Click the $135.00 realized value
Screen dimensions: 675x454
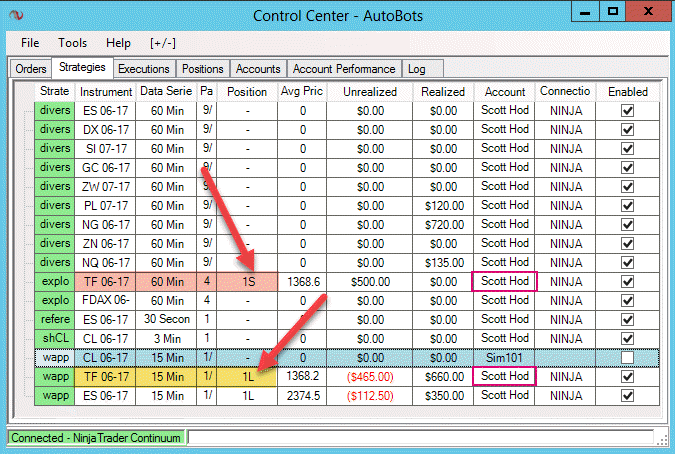tap(443, 263)
